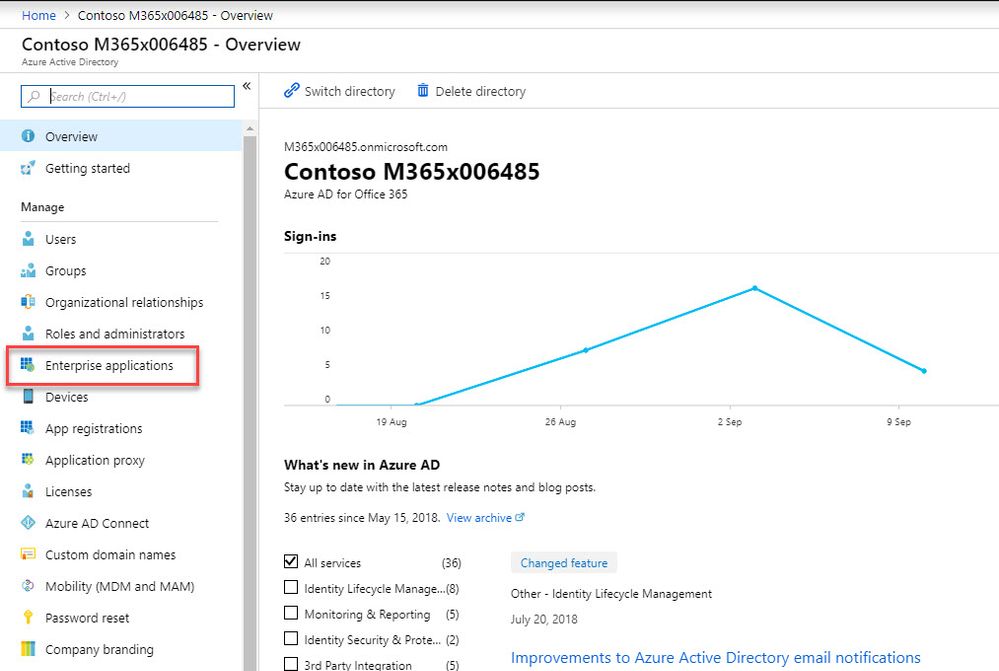
Task: Uncheck the All services checkbox
Action: [x=291, y=561]
